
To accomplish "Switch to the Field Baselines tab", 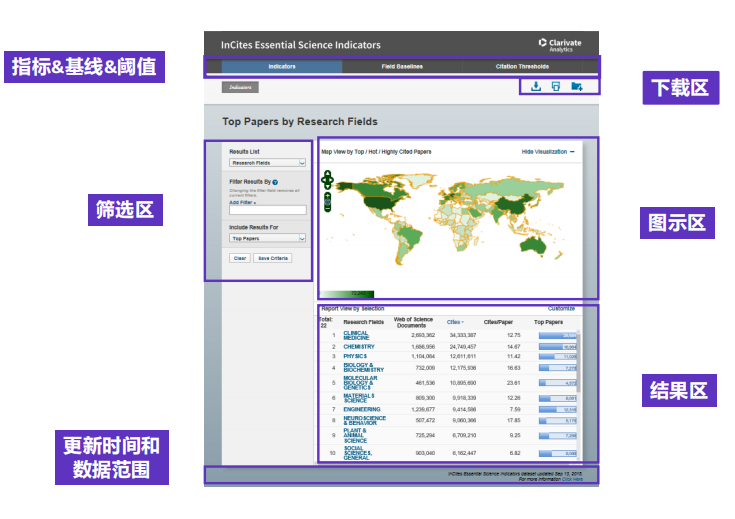I will (x=402, y=67).
